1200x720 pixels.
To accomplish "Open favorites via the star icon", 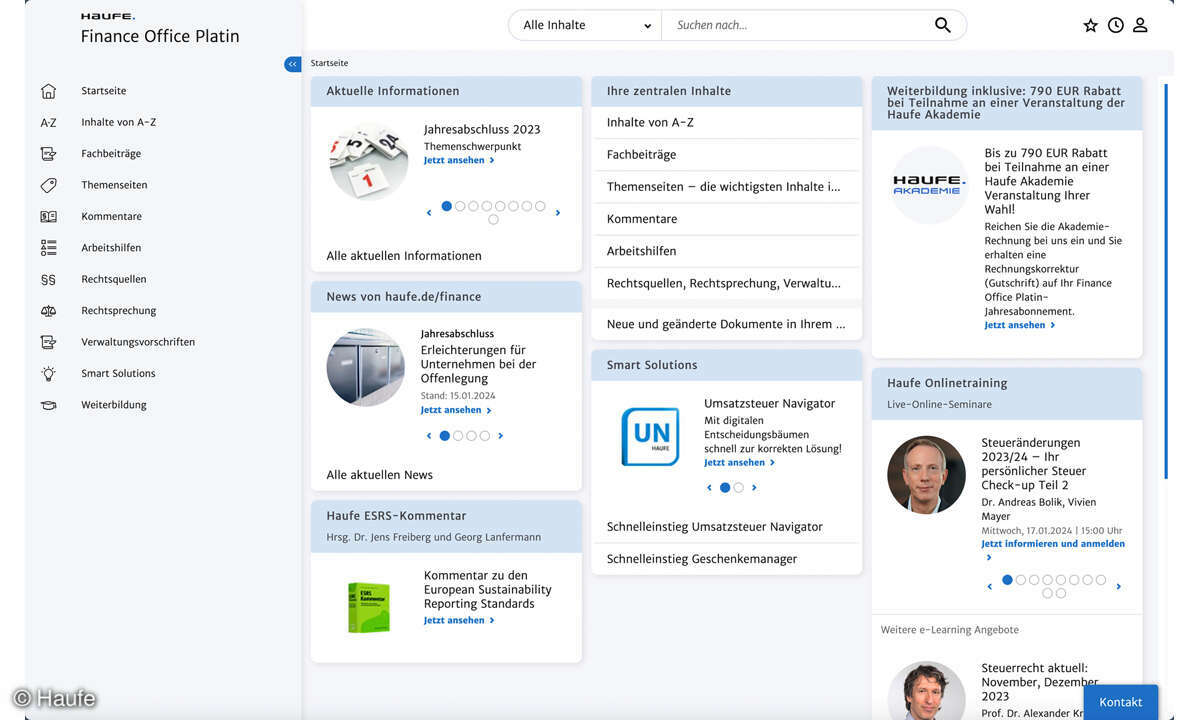I will pos(1090,25).
